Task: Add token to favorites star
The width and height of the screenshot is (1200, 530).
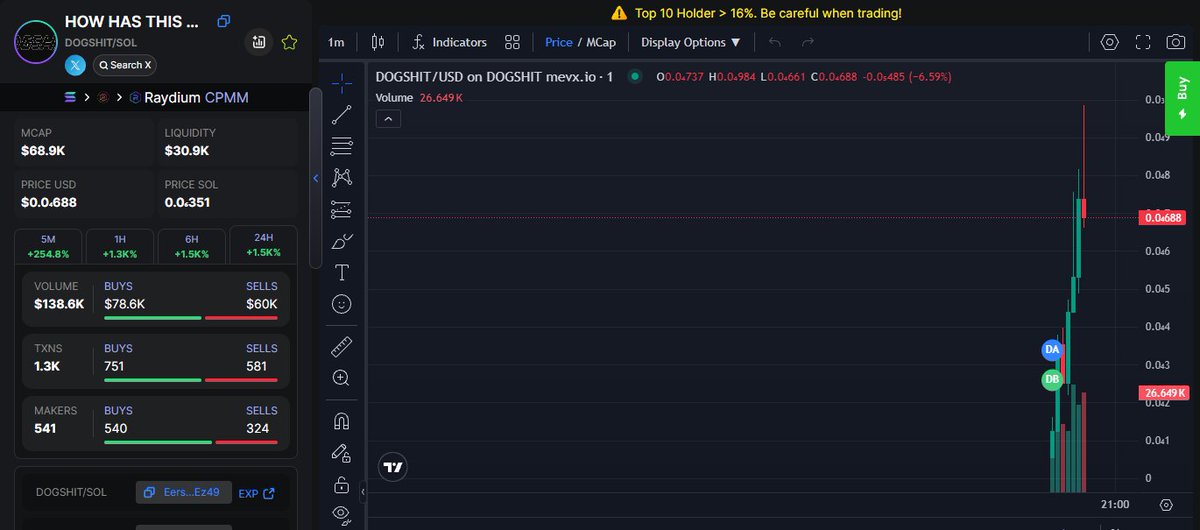Action: tap(289, 42)
